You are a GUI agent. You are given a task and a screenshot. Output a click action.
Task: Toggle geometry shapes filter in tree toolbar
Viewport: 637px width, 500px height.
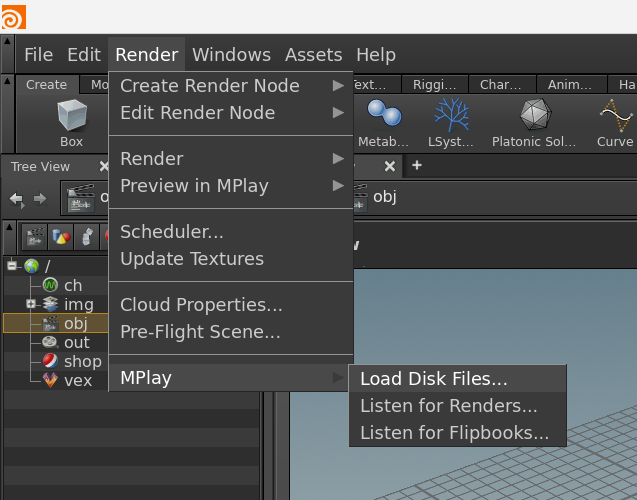coord(61,236)
